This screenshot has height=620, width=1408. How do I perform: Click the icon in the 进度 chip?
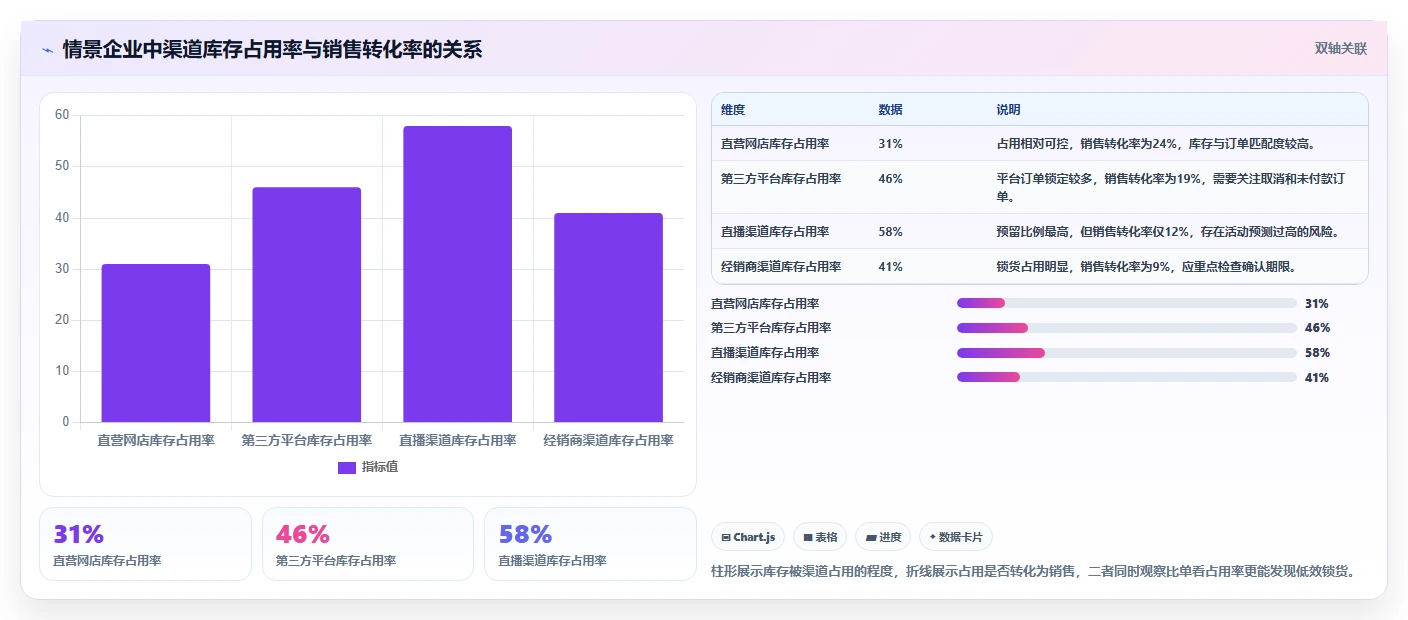point(870,537)
